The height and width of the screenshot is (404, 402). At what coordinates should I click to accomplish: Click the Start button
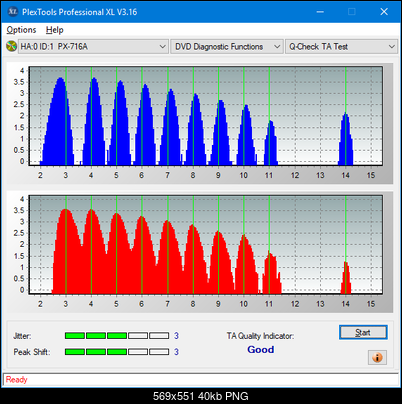[x=363, y=332]
